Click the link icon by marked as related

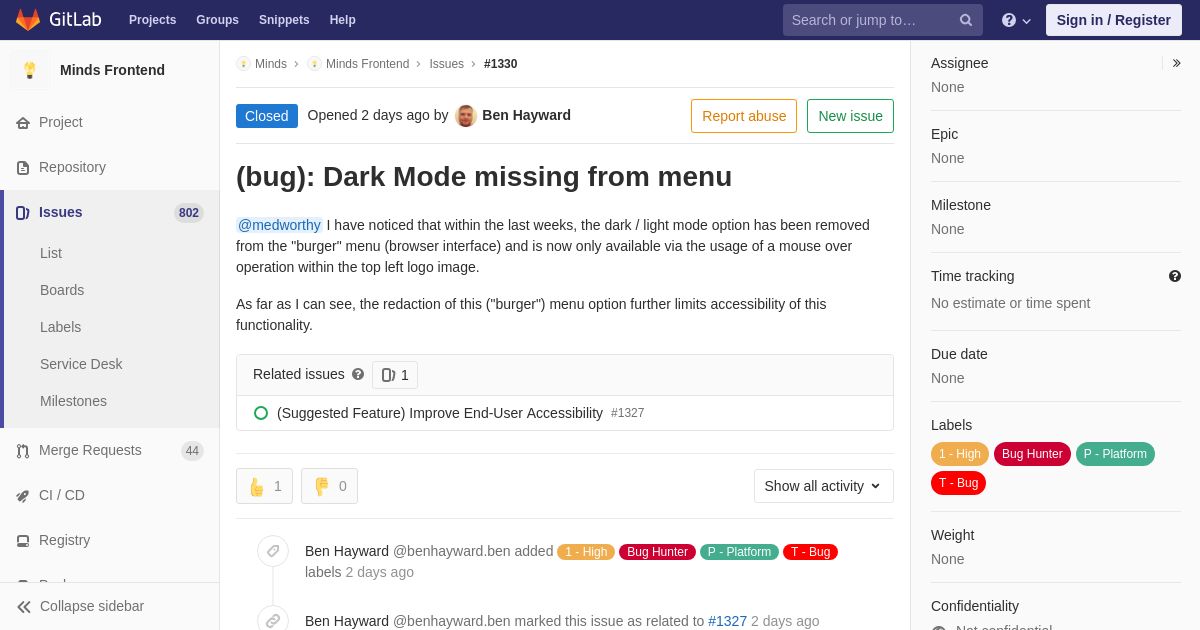(x=273, y=619)
